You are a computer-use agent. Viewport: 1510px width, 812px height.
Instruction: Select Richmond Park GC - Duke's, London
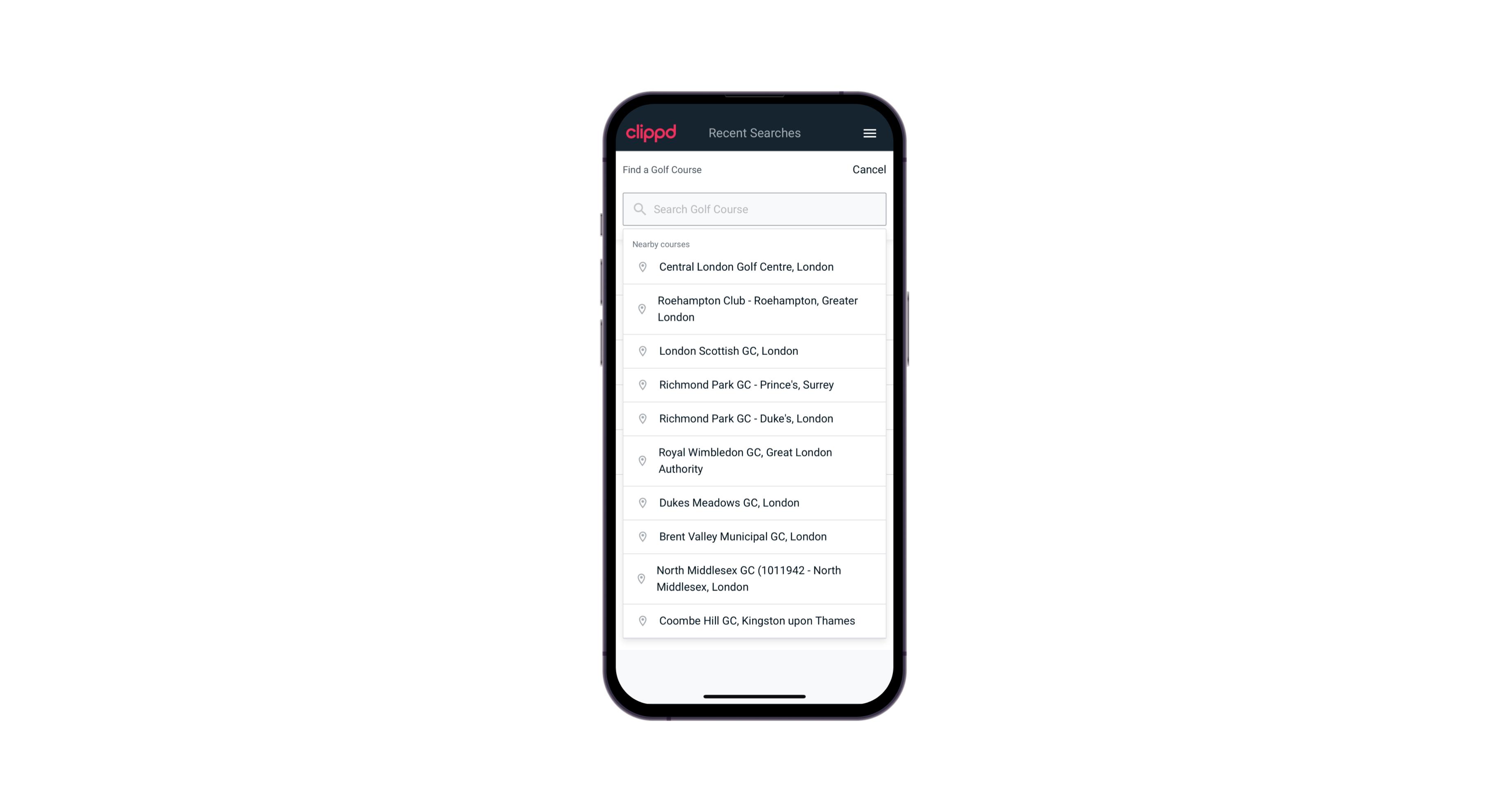click(x=755, y=418)
